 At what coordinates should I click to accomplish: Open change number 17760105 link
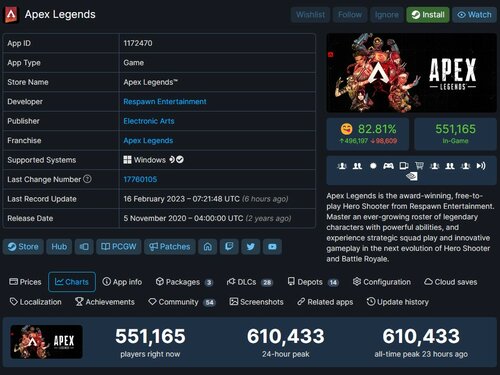click(140, 179)
